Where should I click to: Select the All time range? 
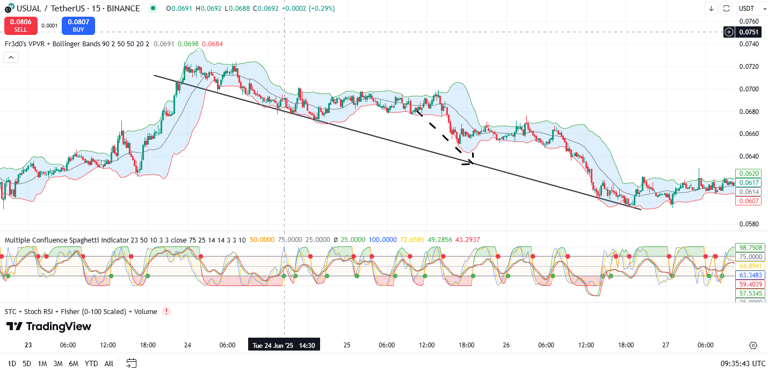coord(109,364)
